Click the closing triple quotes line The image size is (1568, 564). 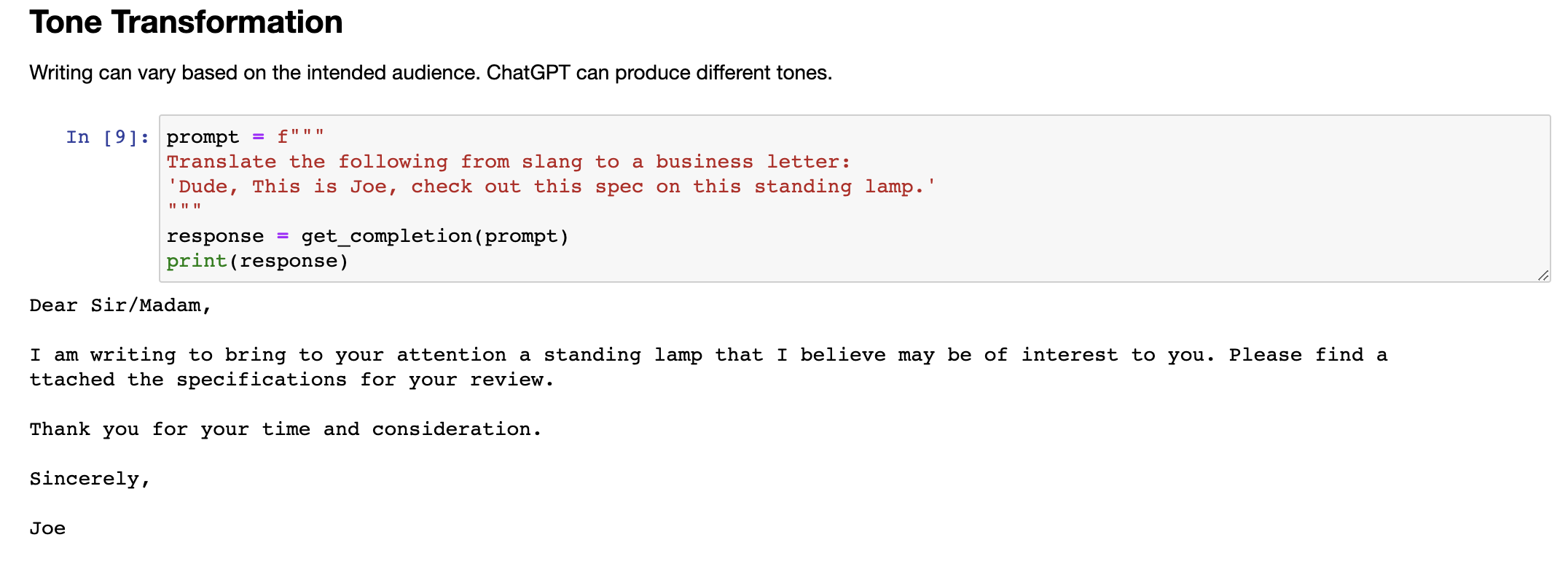click(184, 208)
